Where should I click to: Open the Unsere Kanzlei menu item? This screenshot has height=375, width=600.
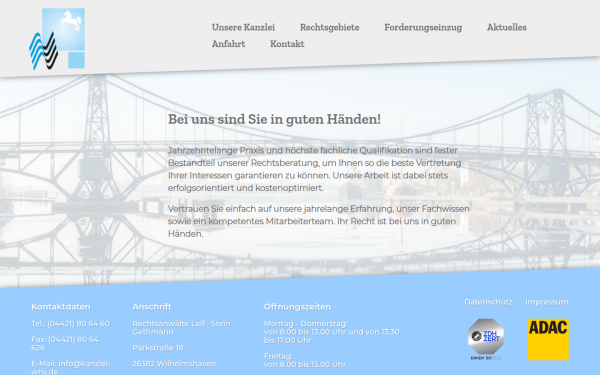tap(243, 28)
